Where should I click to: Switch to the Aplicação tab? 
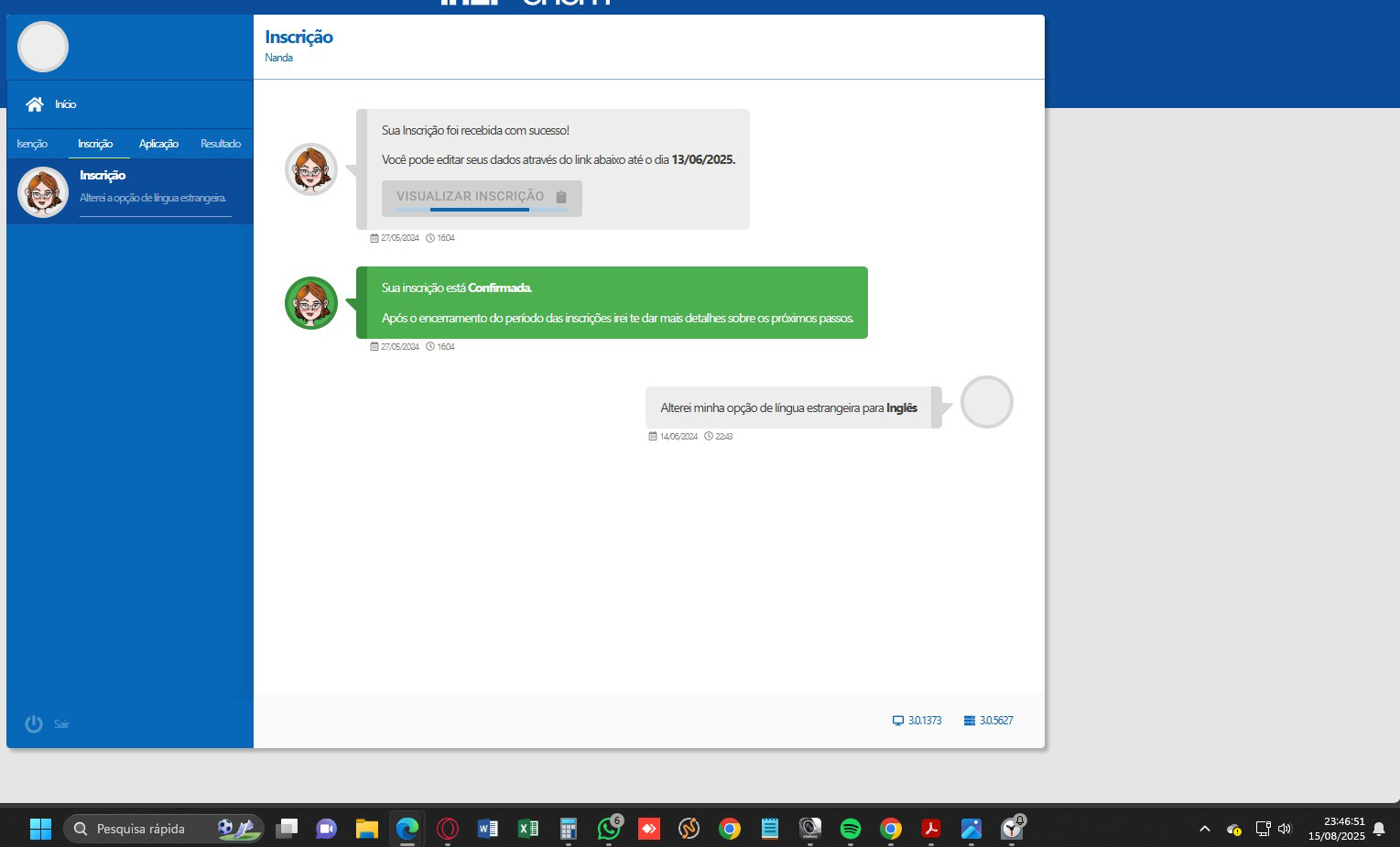coord(158,144)
